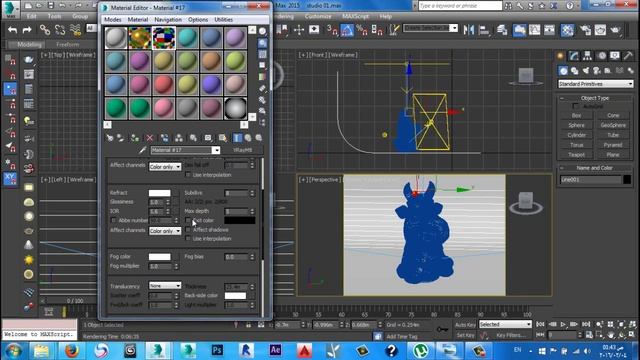
Task: Select the Select and Link chain tool
Action: 44,29
